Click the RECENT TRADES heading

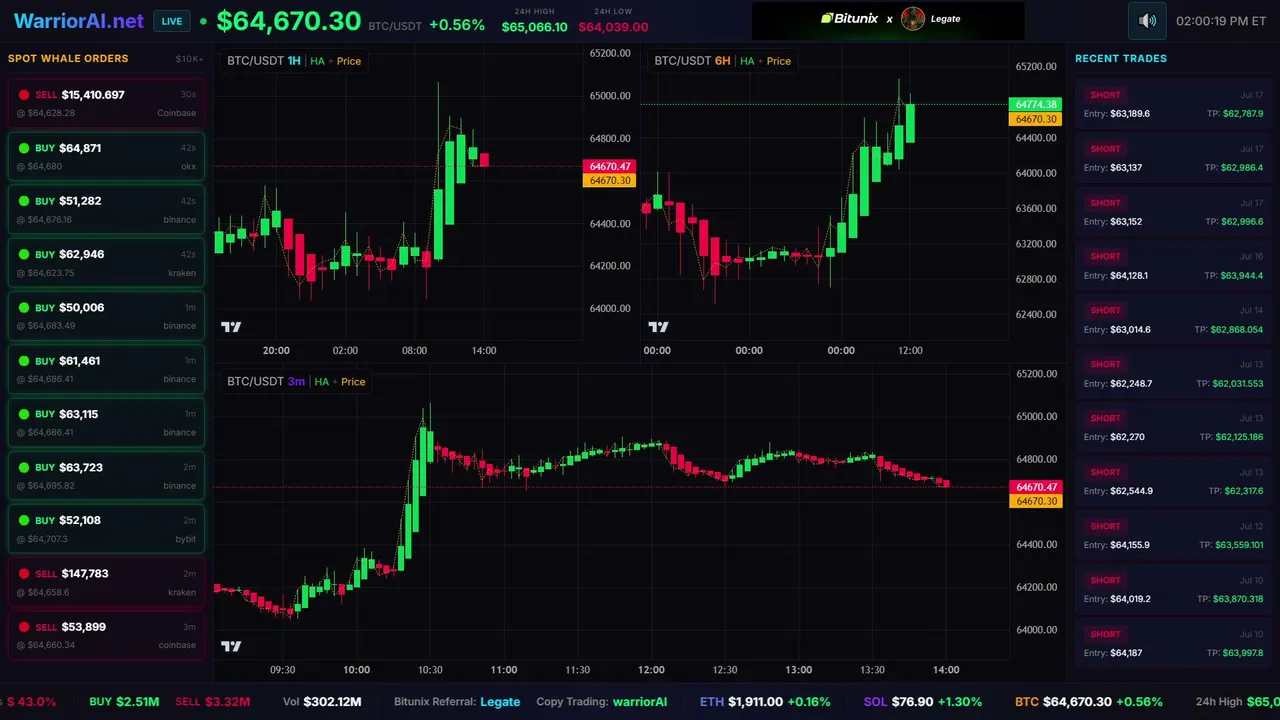tap(1121, 58)
